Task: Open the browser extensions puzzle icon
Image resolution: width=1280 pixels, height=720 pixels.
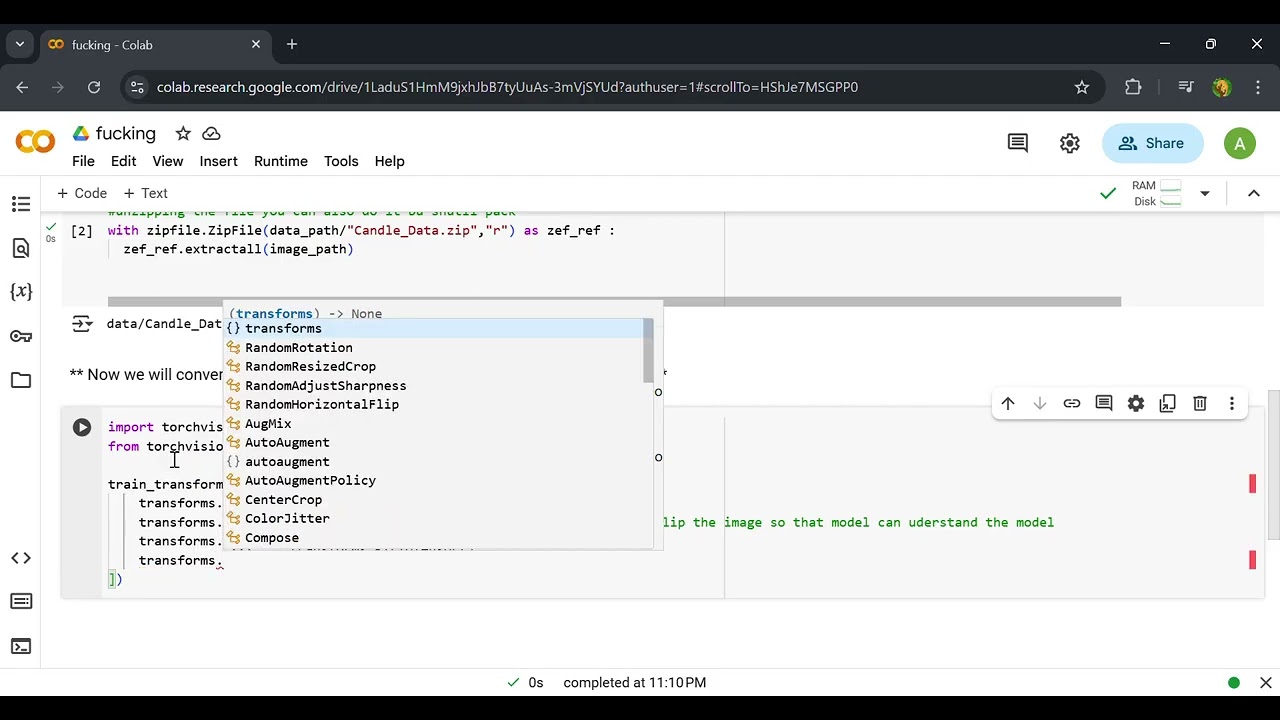Action: tap(1133, 87)
